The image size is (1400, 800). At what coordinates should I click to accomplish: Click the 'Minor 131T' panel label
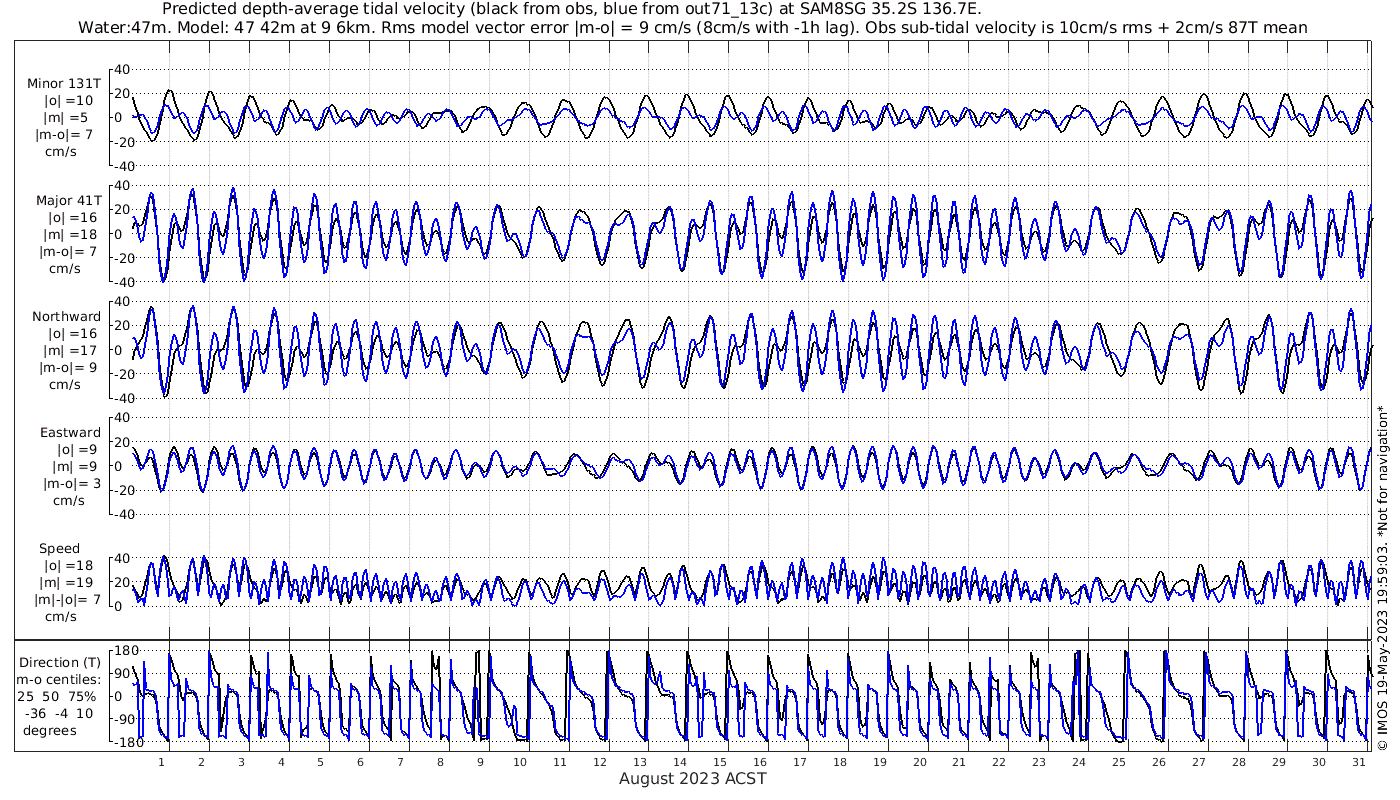point(64,84)
